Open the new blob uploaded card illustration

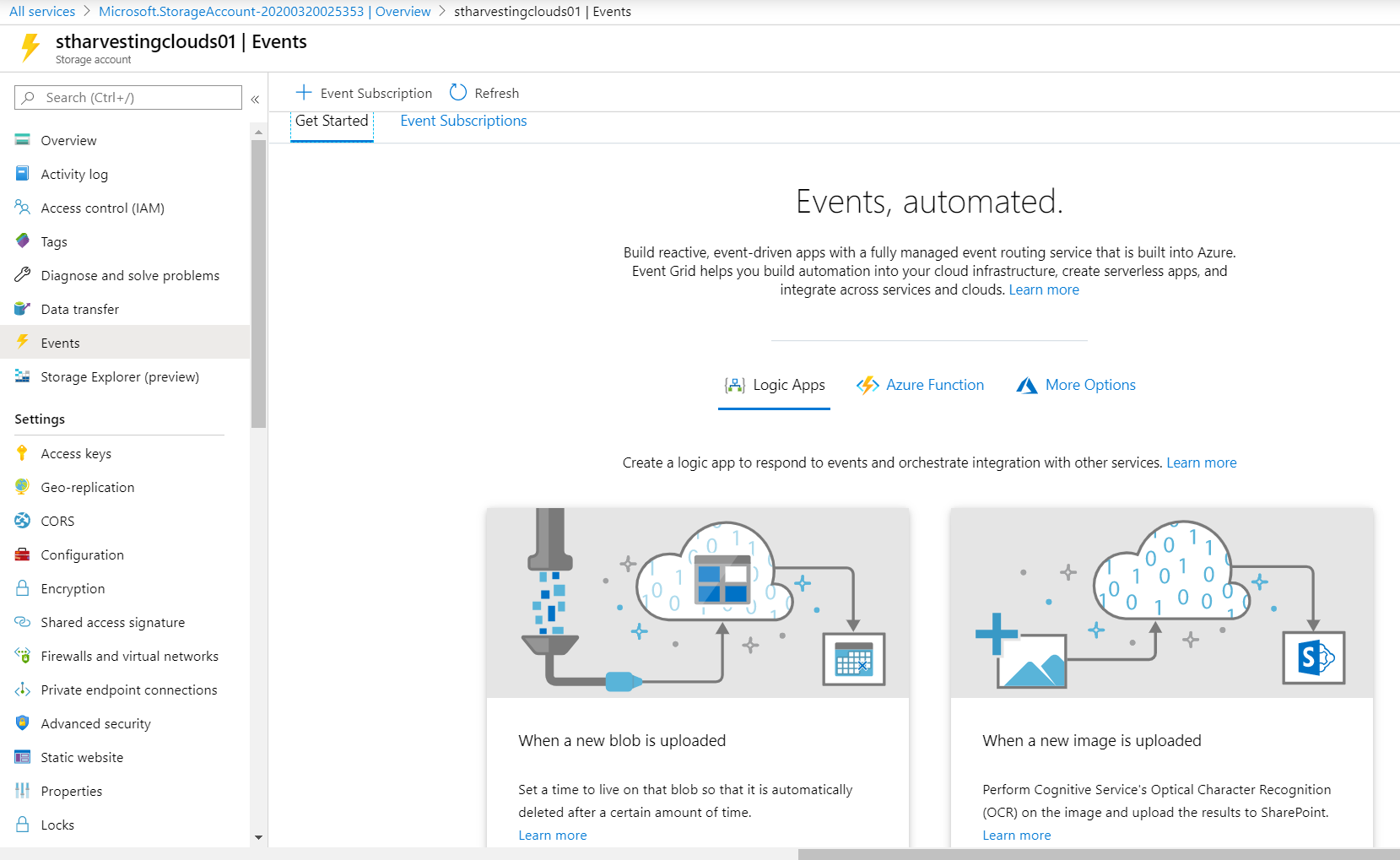698,603
